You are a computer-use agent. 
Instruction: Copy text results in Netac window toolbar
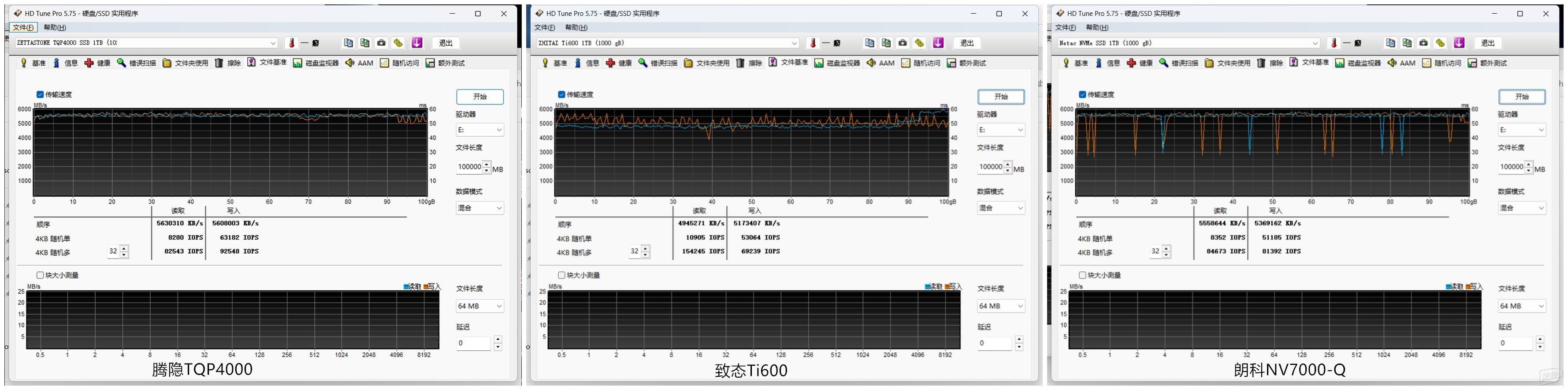point(1390,43)
